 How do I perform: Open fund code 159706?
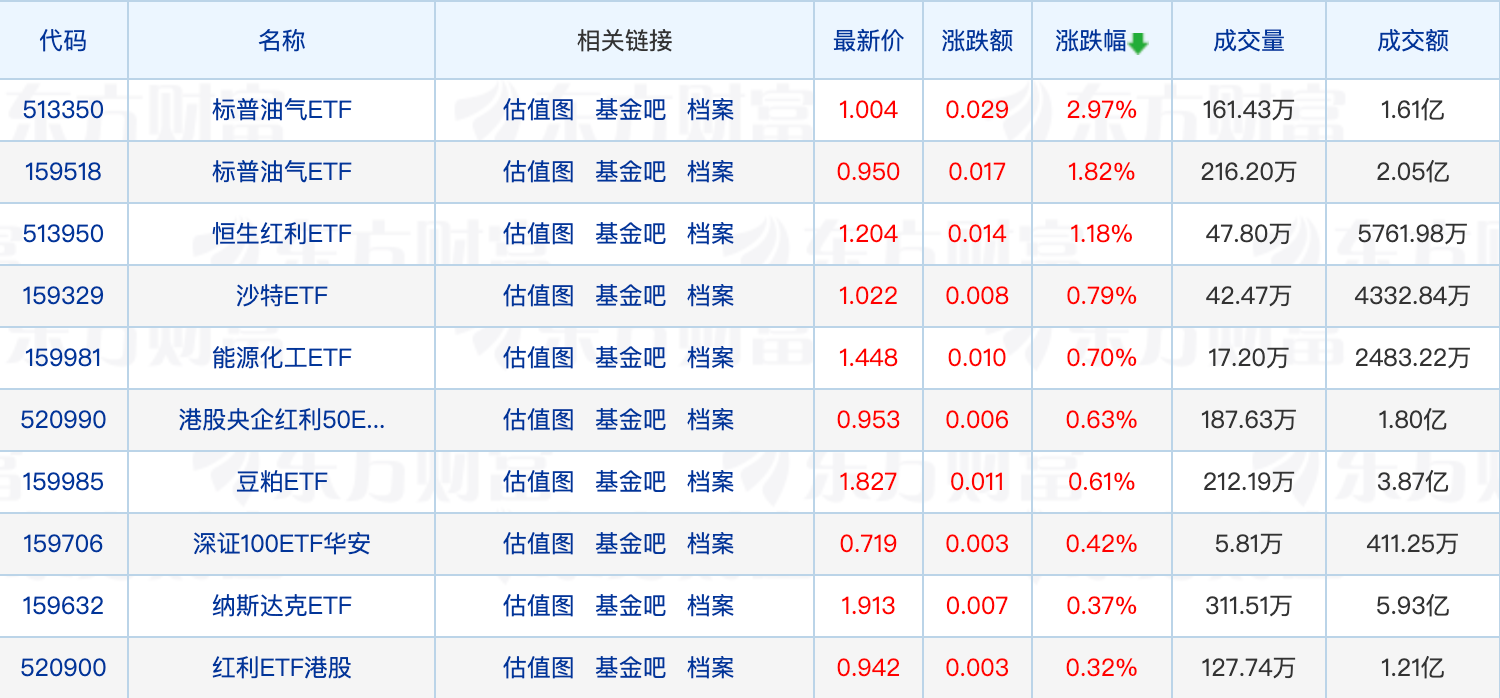click(x=63, y=544)
